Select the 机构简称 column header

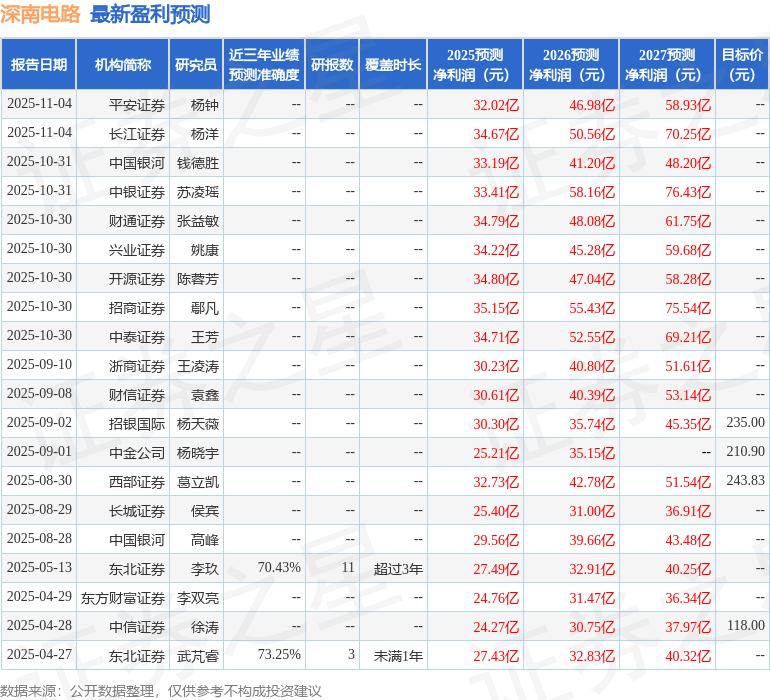tap(123, 65)
